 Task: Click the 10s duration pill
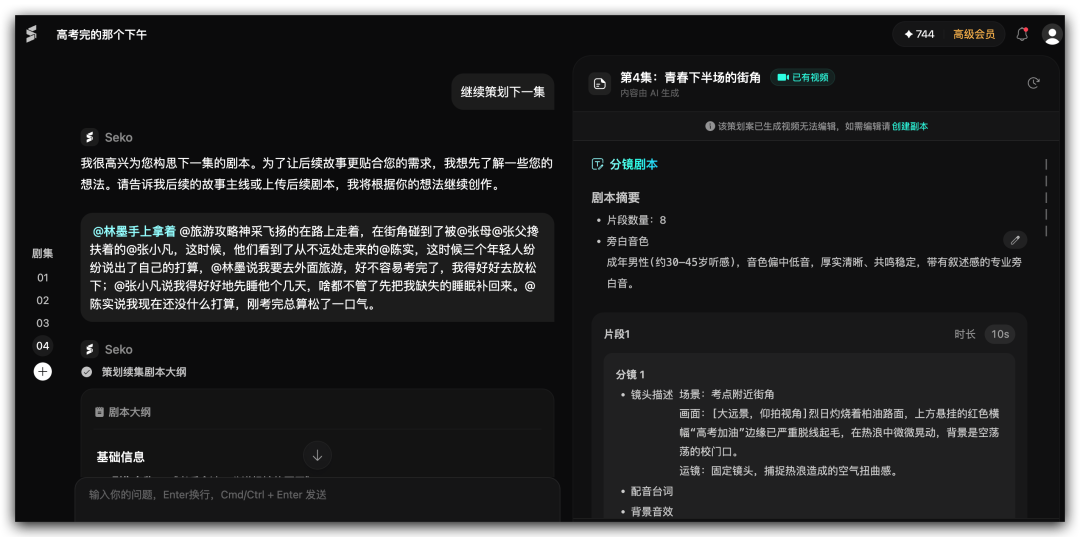tap(999, 335)
